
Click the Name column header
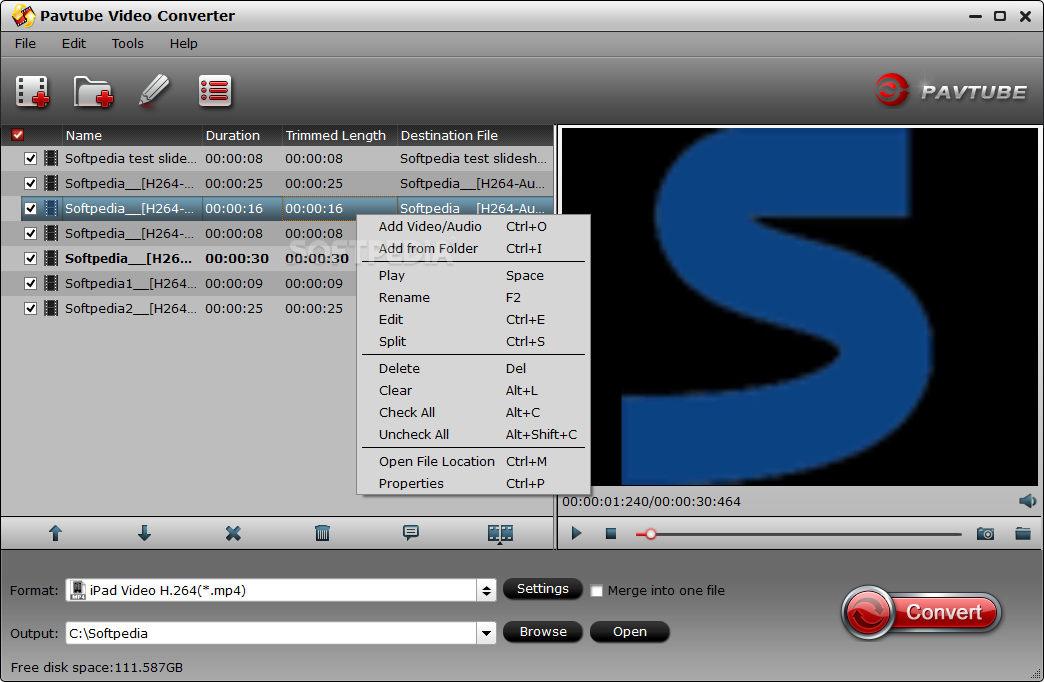132,135
